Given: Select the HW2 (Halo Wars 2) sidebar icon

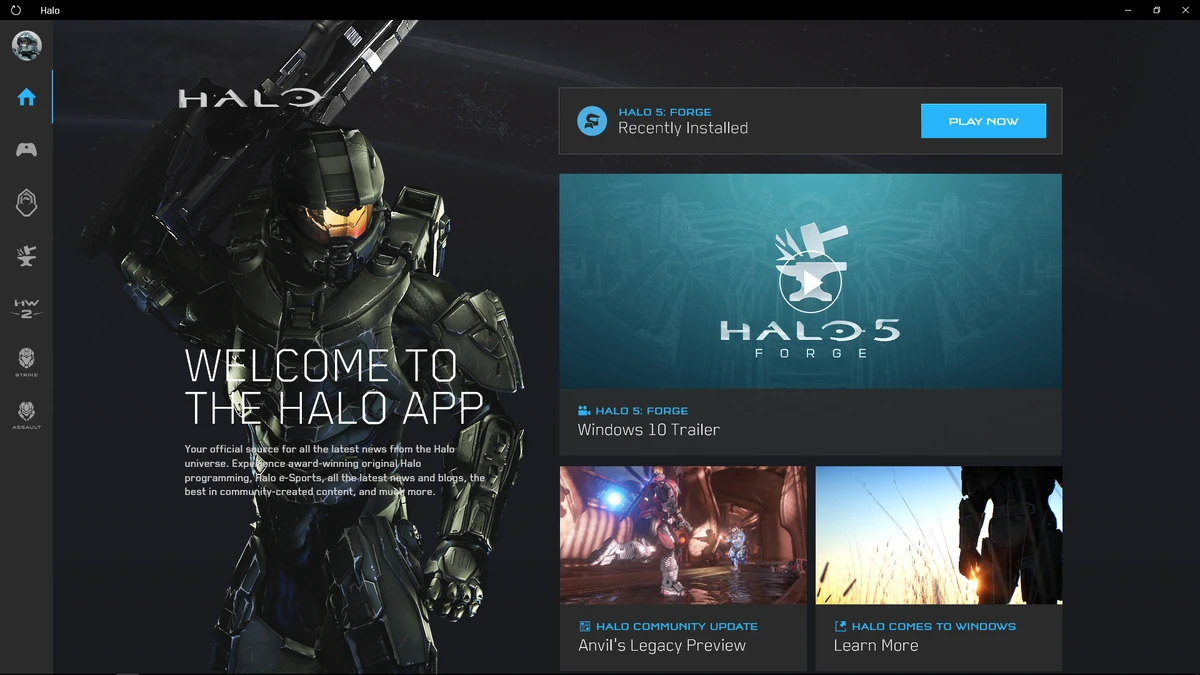Looking at the screenshot, I should coord(26,308).
